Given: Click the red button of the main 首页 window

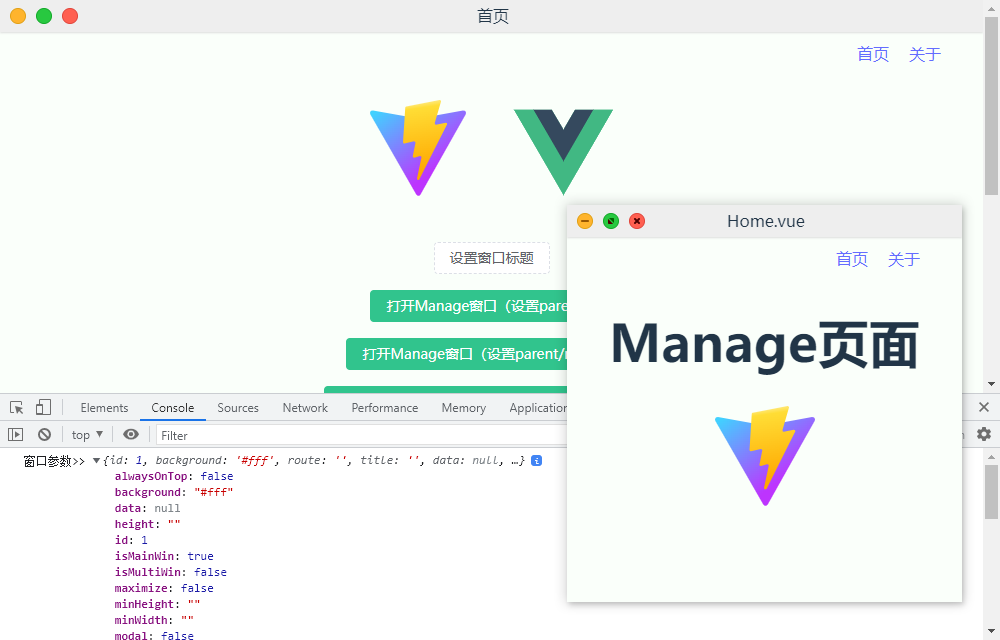Looking at the screenshot, I should coord(70,16).
